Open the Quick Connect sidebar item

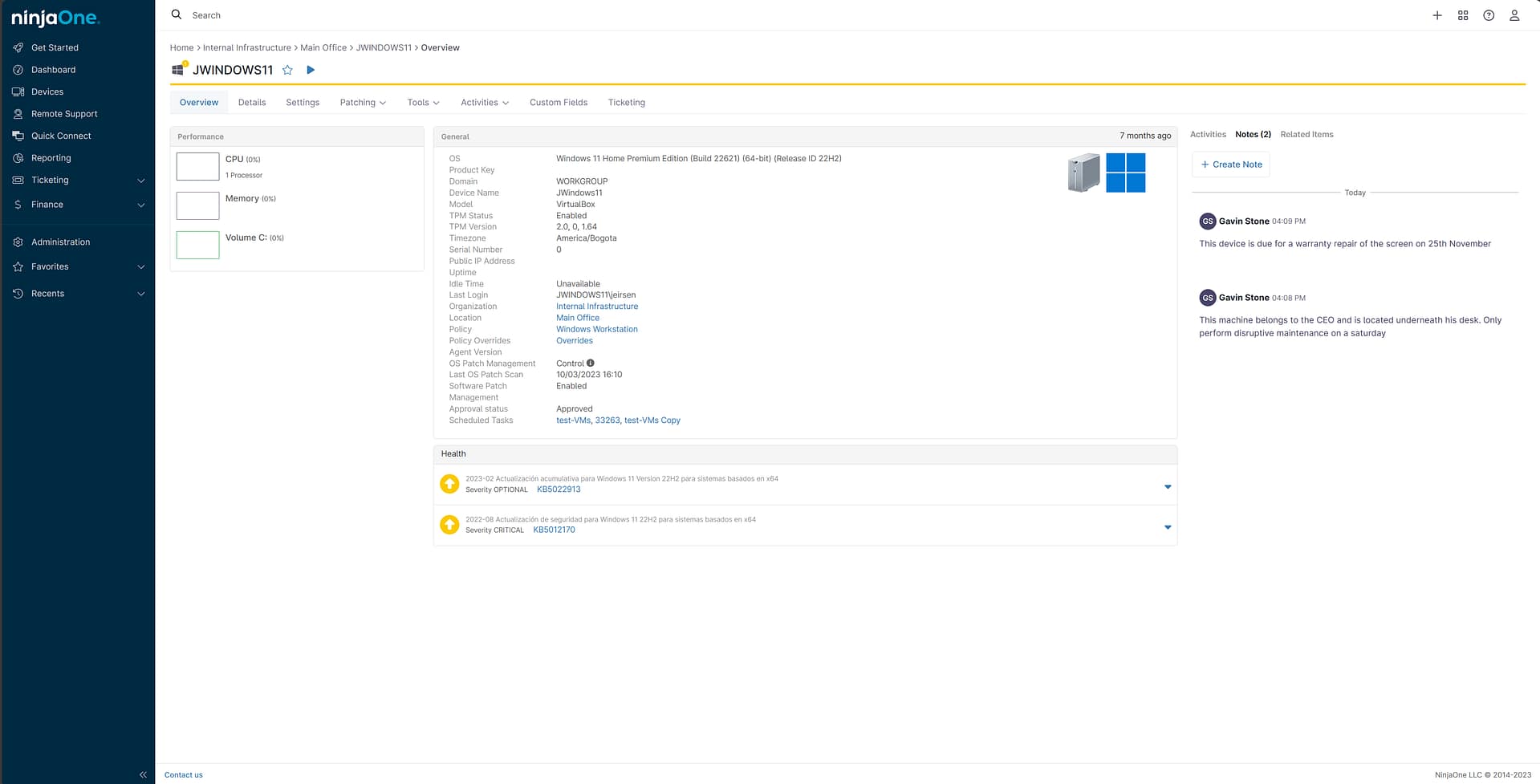point(61,136)
